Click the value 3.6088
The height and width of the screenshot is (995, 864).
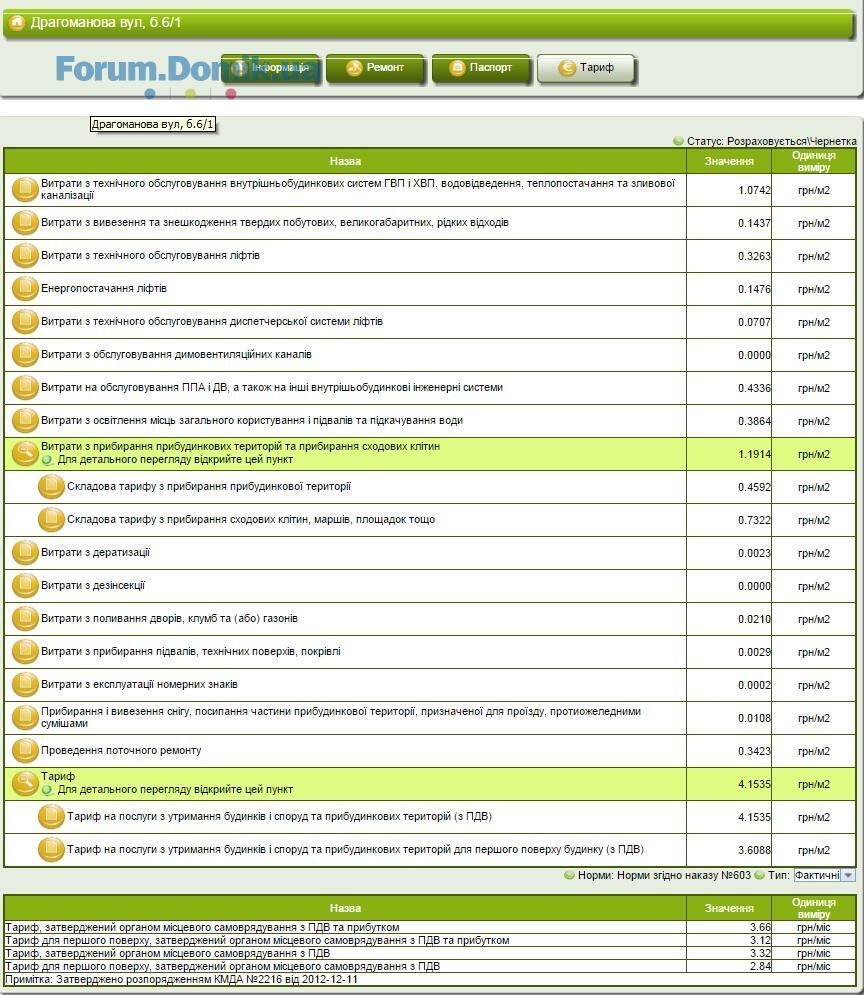(x=754, y=850)
